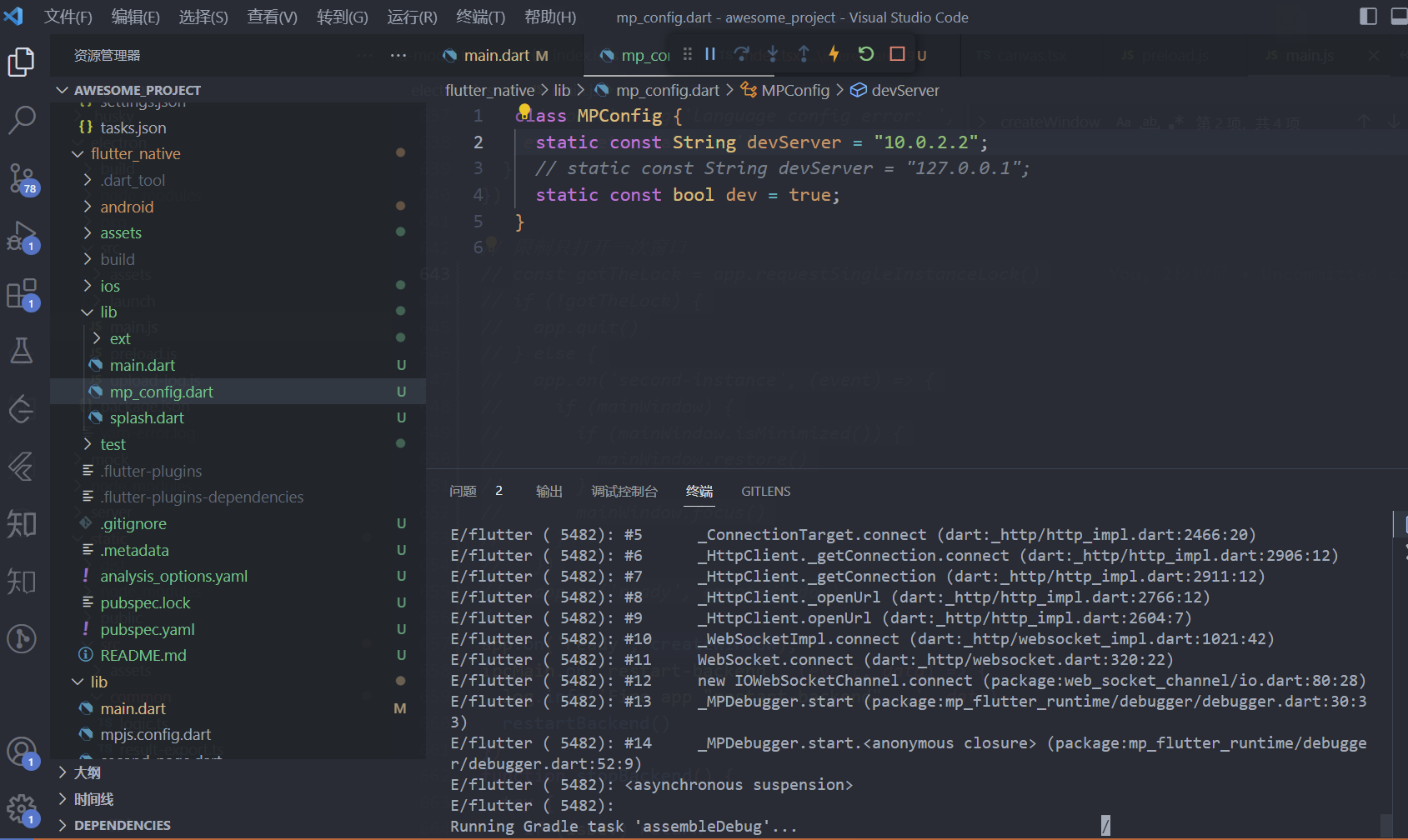Expand the android folder
This screenshot has height=840, width=1408.
[128, 206]
